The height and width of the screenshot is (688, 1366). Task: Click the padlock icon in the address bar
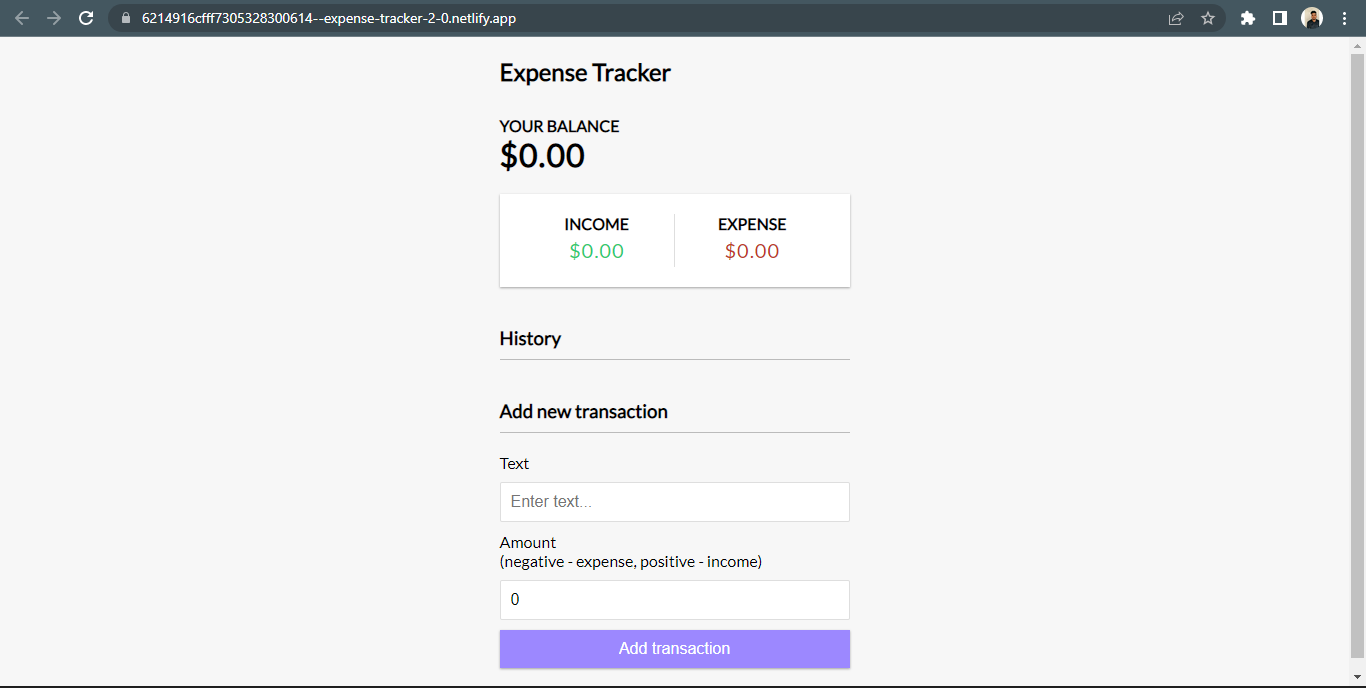126,18
